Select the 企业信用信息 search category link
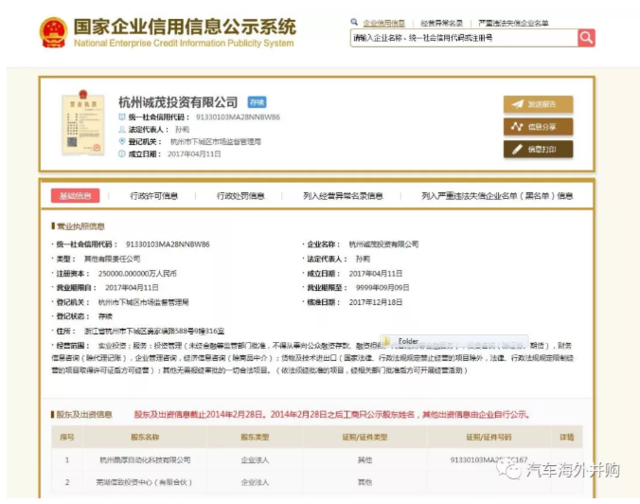This screenshot has height=504, width=640. point(384,23)
